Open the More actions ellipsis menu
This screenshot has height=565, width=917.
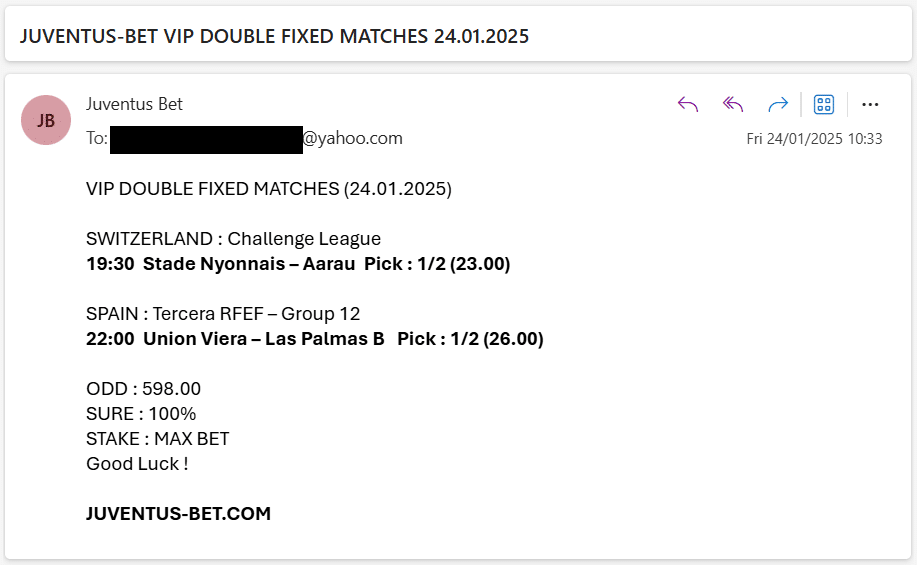click(870, 105)
